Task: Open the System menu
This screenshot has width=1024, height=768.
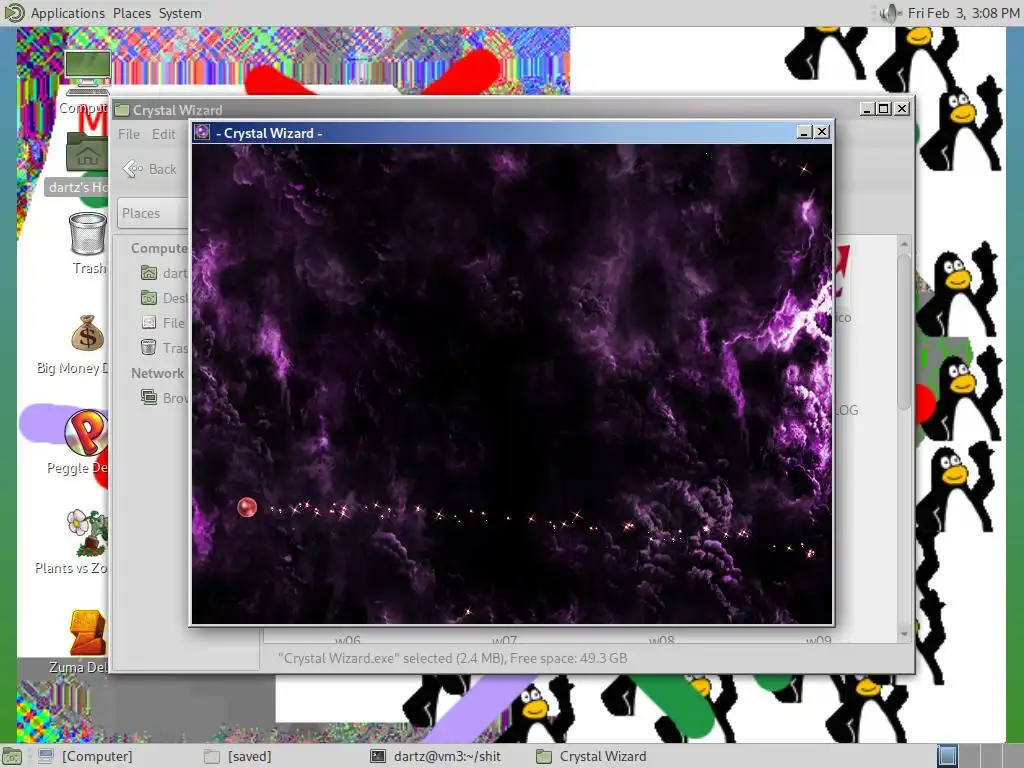Action: (x=180, y=13)
